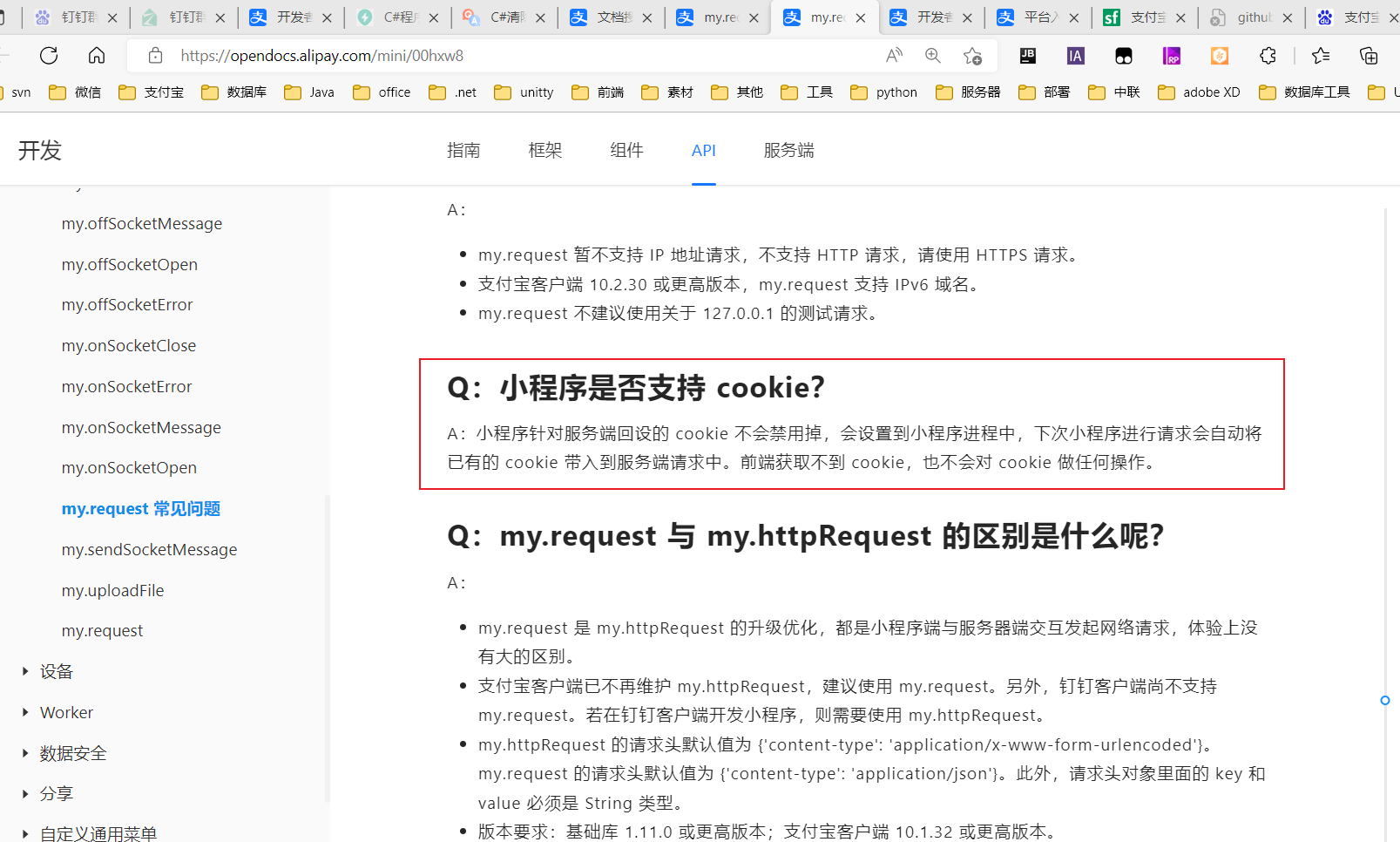Open the python bookmarks folder

pyautogui.click(x=883, y=92)
